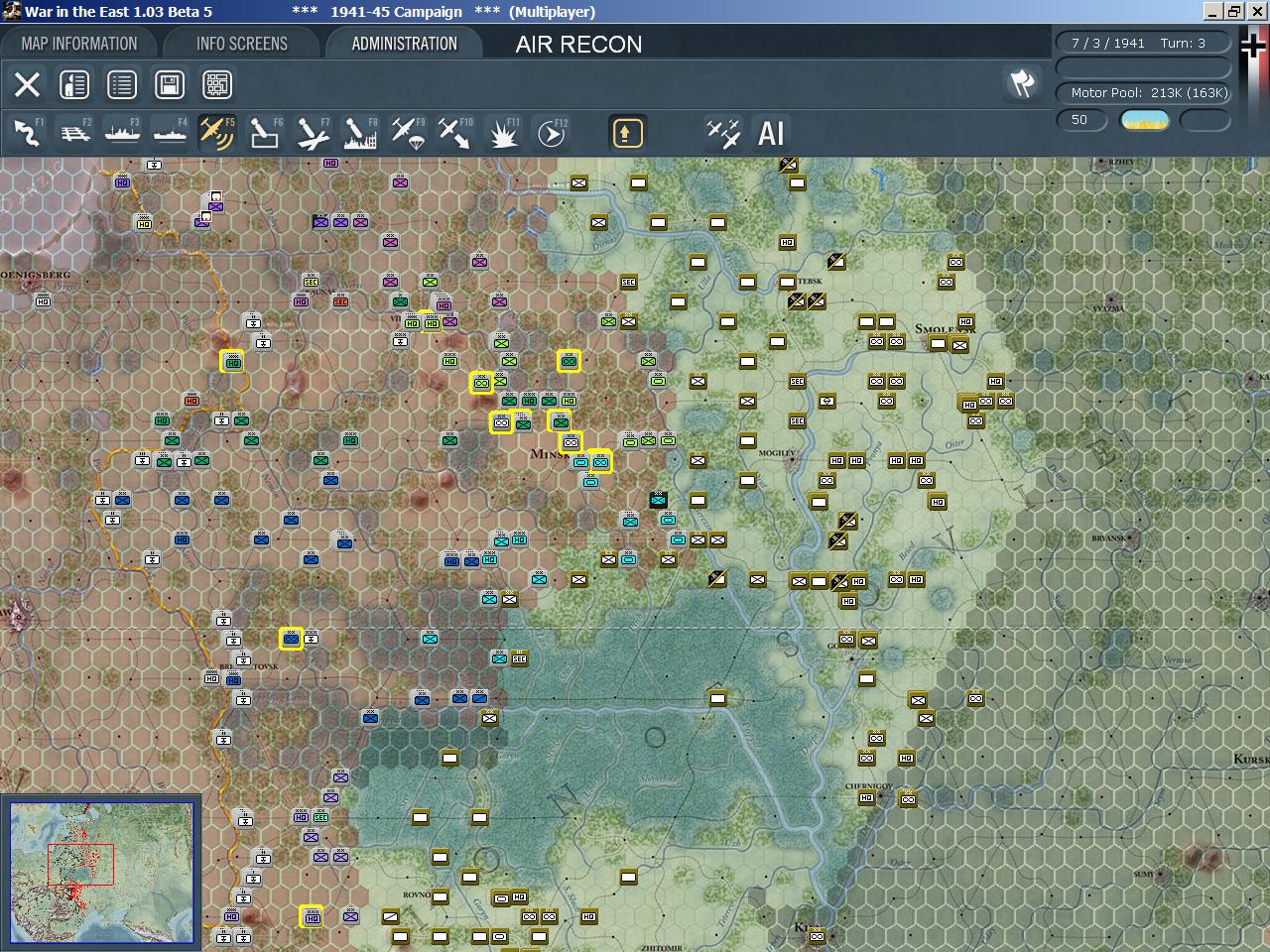Close the Administration menu with the X icon
1270x952 pixels.
[x=27, y=84]
